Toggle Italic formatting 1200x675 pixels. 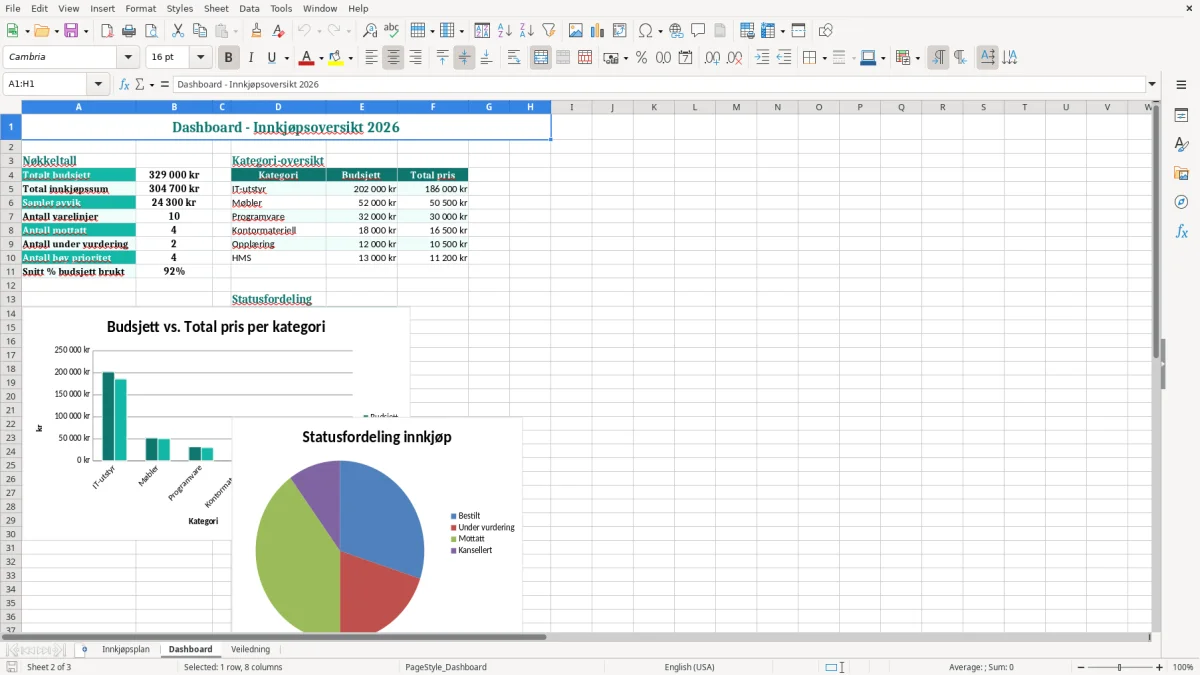(250, 58)
